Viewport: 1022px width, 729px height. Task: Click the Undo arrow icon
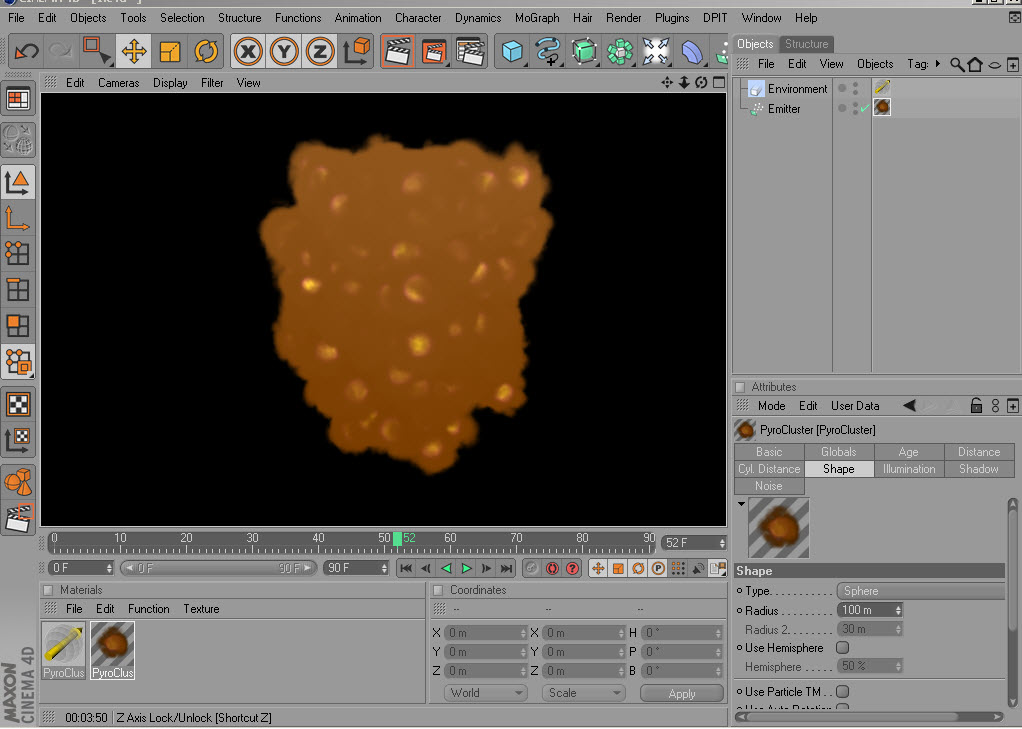pyautogui.click(x=27, y=51)
